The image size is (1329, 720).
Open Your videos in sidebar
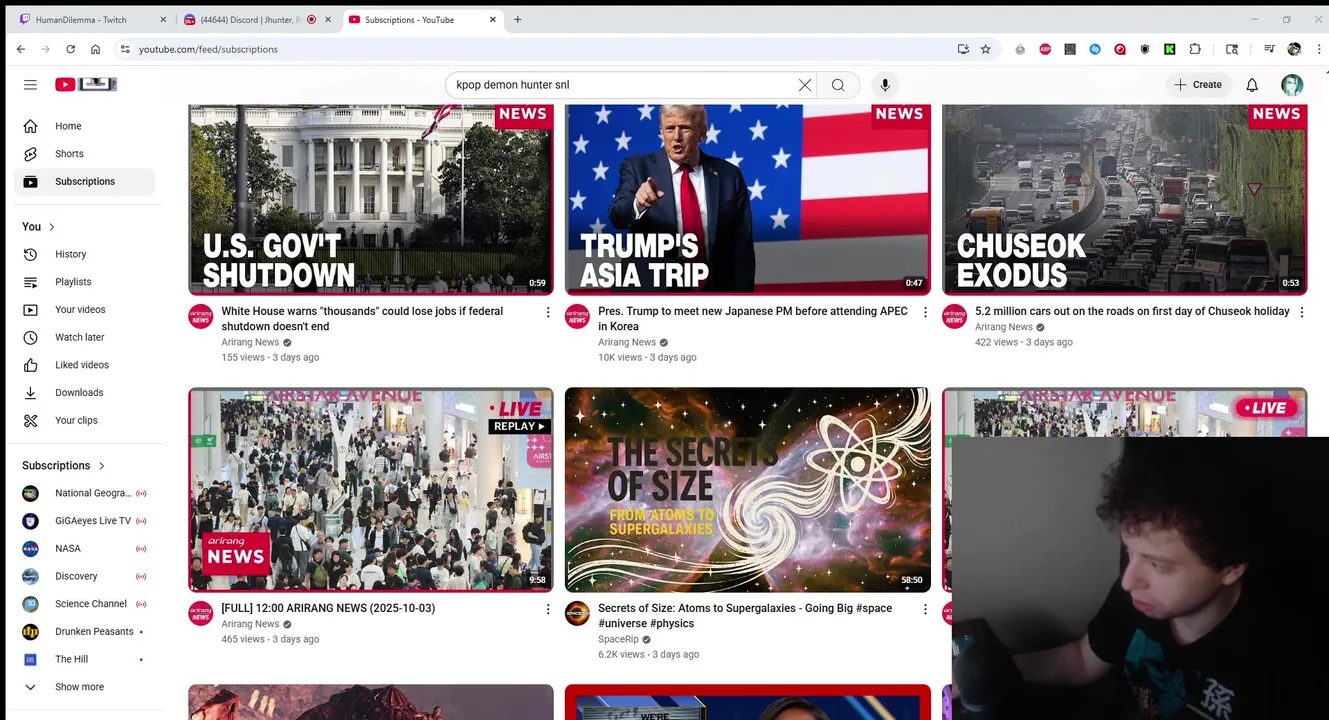tap(85, 310)
